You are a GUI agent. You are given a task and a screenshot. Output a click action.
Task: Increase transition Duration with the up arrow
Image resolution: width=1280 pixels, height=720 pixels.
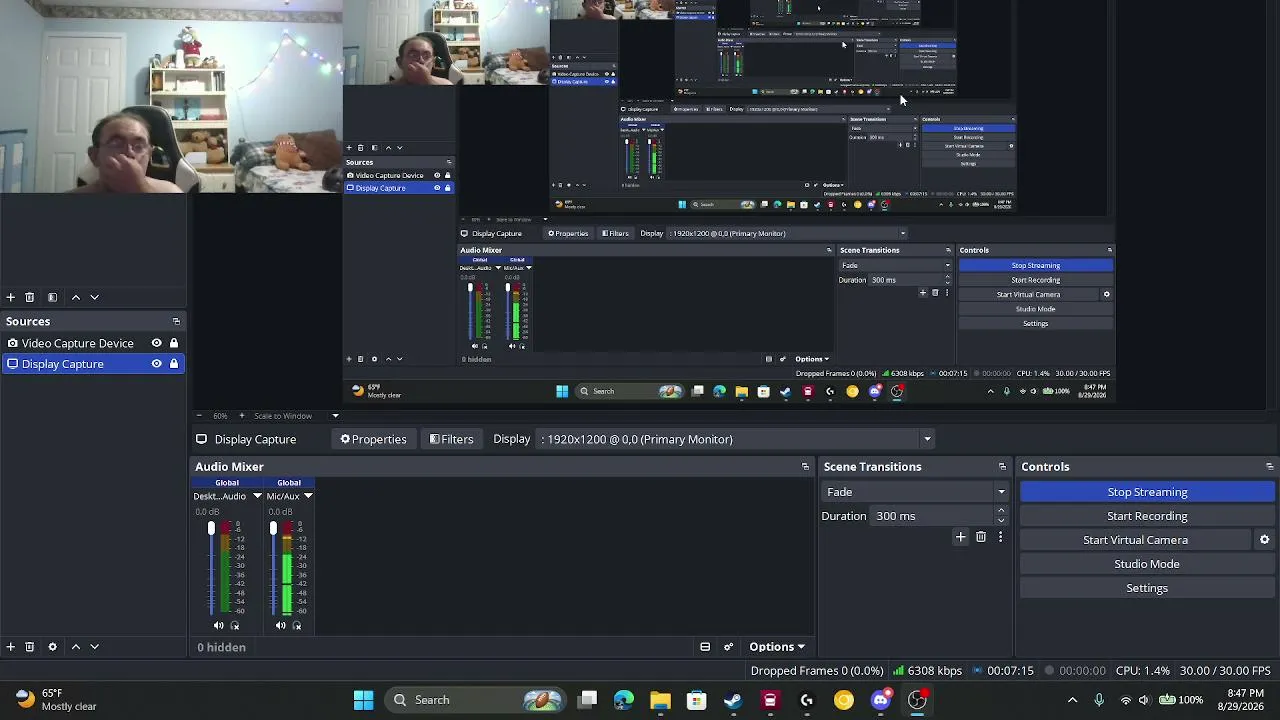(x=1001, y=511)
